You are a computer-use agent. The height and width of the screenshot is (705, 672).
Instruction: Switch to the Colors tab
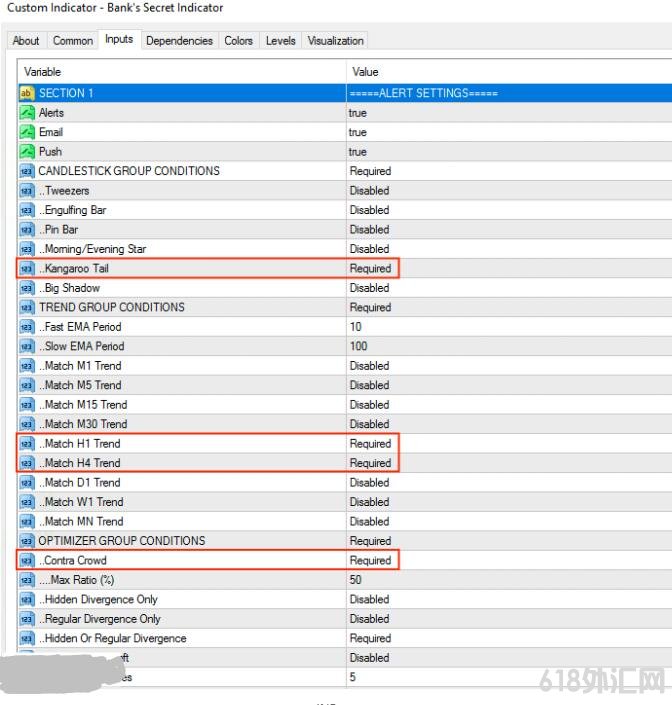click(238, 41)
